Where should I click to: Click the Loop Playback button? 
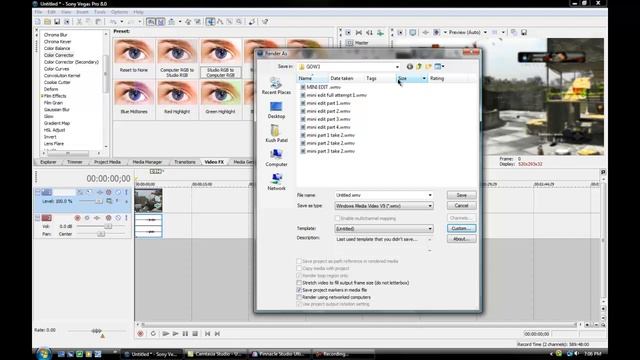pyautogui.click(x=153, y=333)
